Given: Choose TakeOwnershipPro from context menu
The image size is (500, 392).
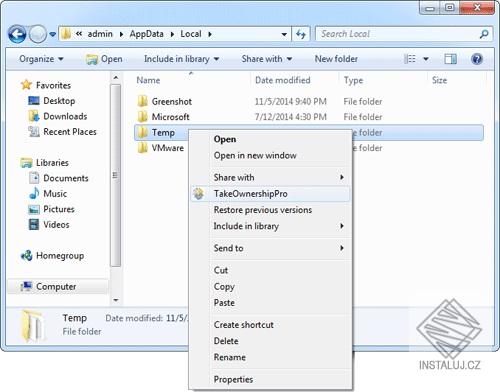Looking at the screenshot, I should point(271,194).
